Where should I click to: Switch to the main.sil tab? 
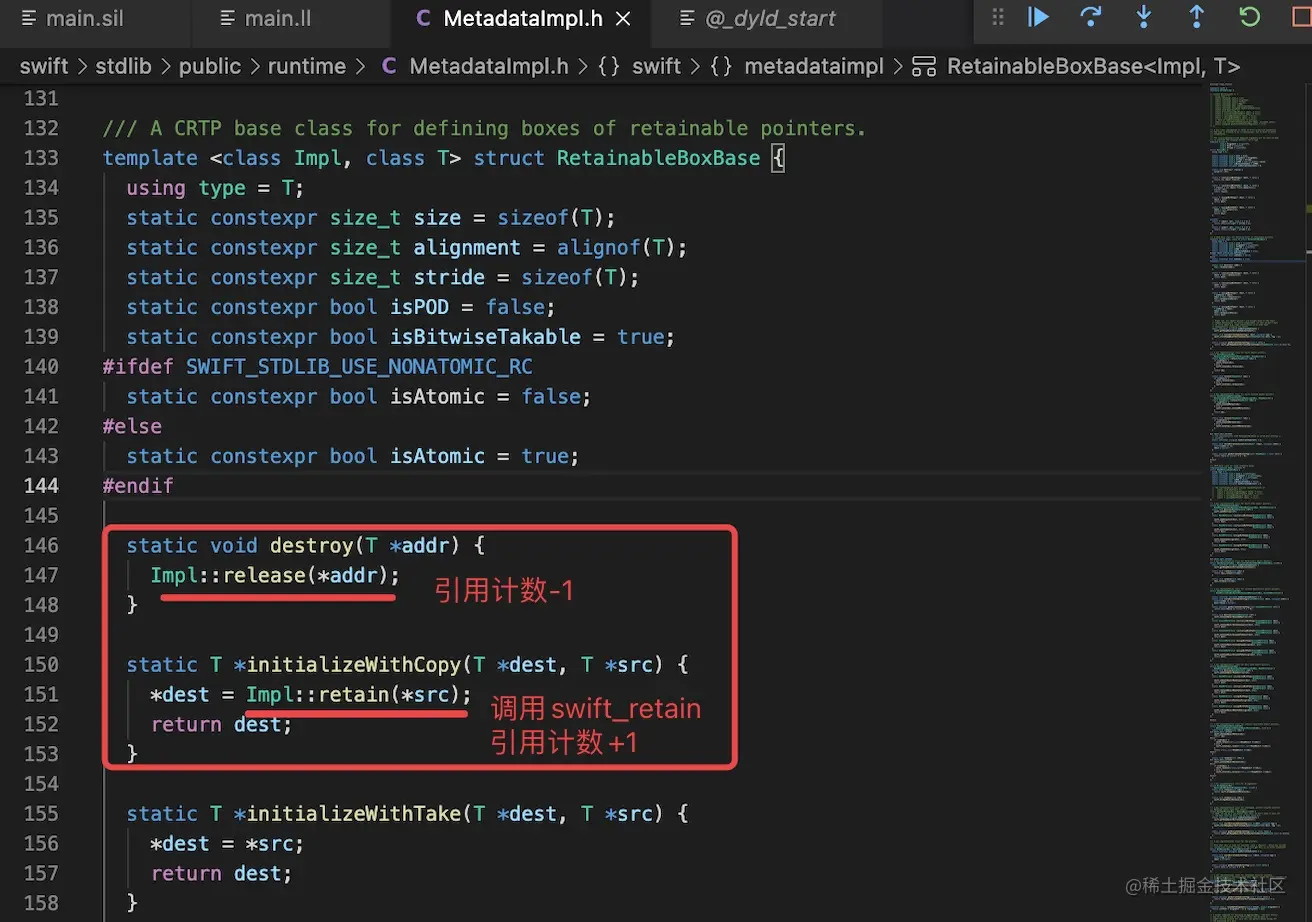72,18
